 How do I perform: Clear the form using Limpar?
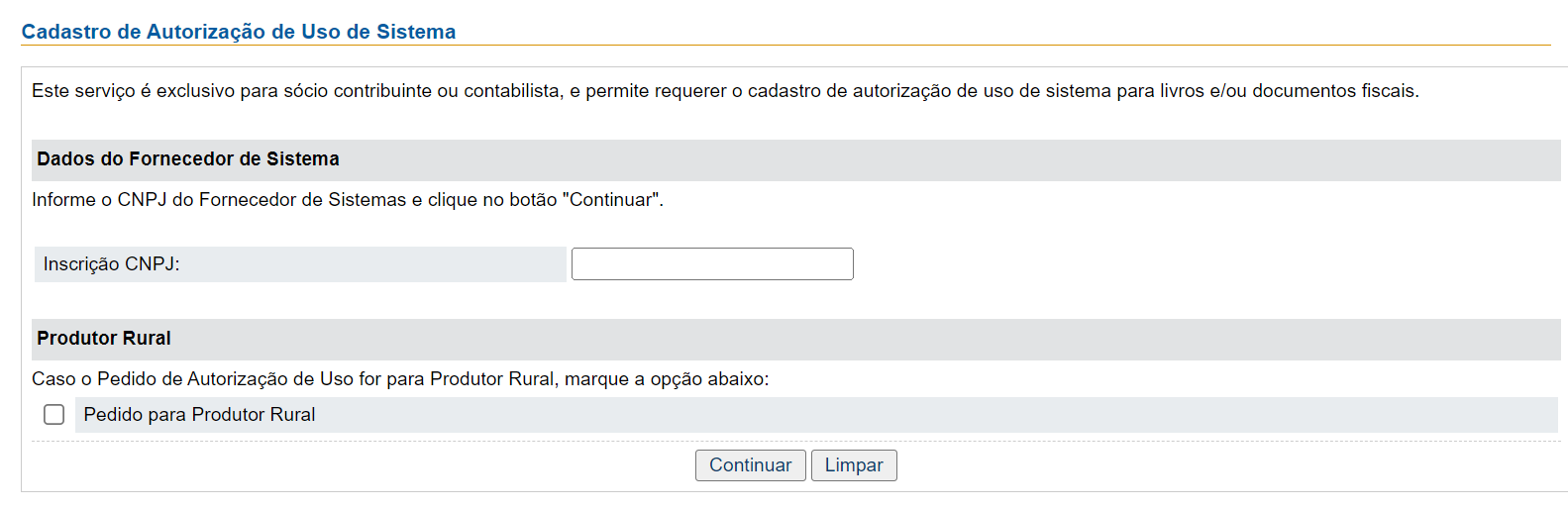(x=854, y=465)
